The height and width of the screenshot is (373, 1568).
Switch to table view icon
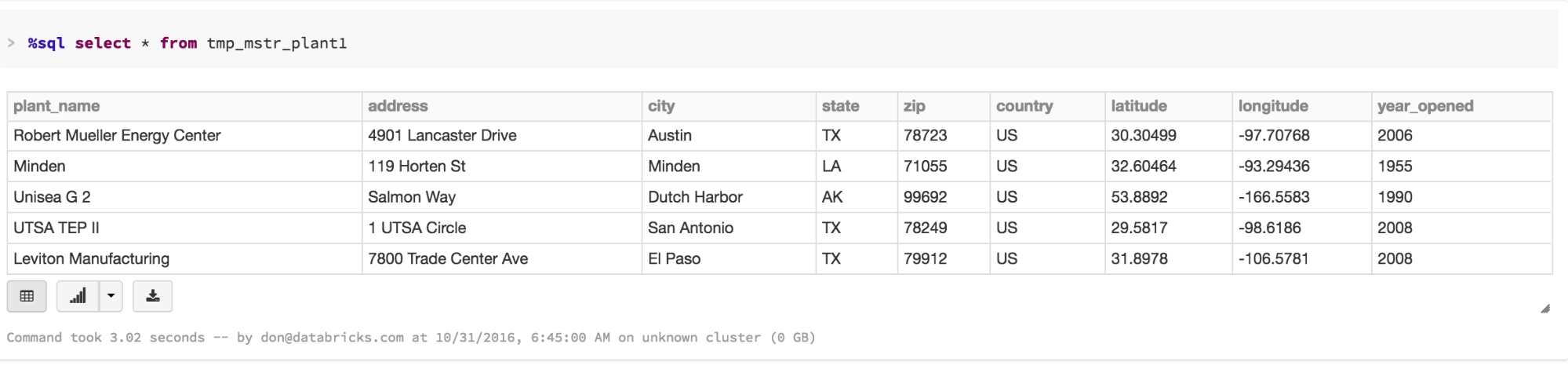coord(27,296)
